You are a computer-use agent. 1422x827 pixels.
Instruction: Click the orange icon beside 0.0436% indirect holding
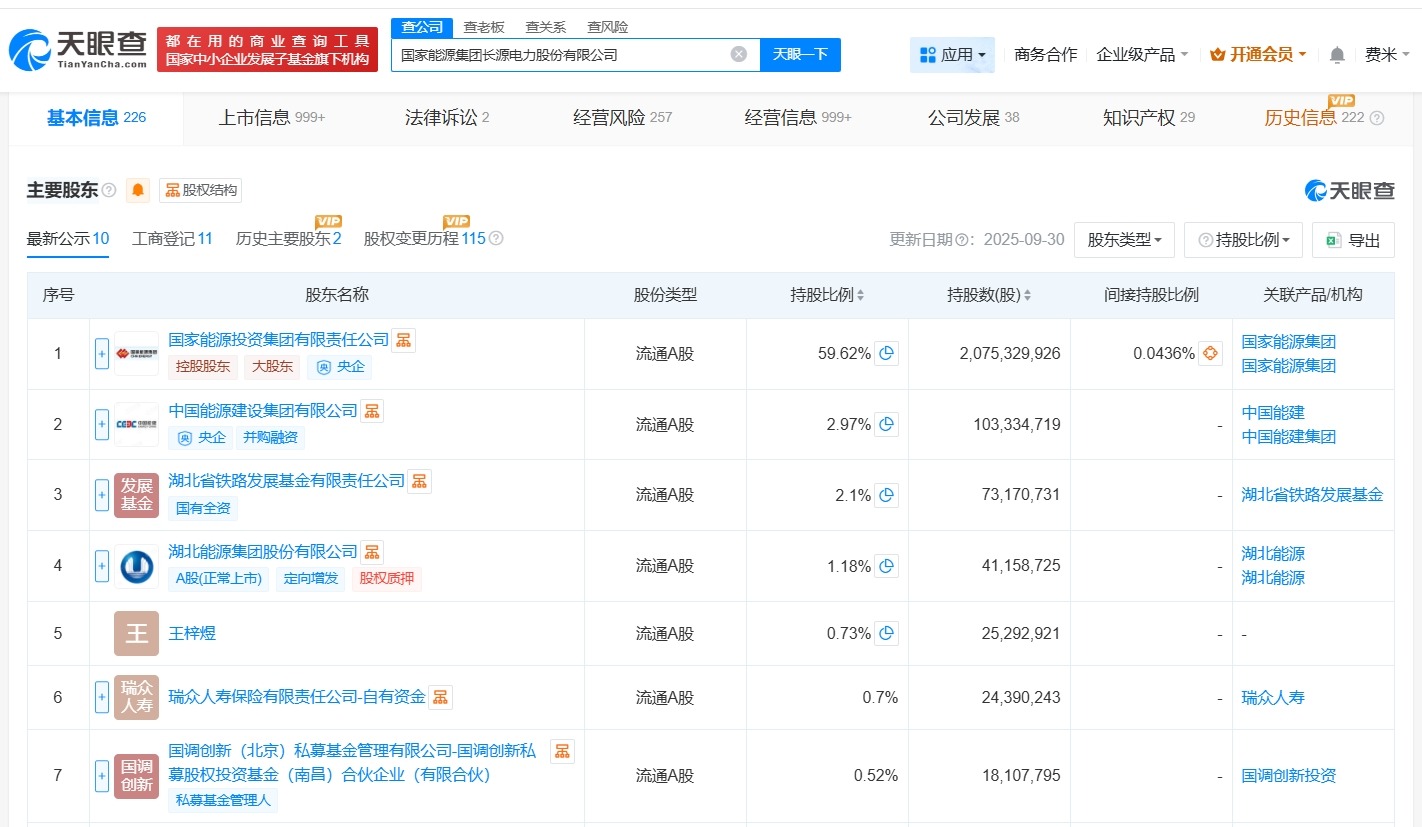pyautogui.click(x=1210, y=353)
